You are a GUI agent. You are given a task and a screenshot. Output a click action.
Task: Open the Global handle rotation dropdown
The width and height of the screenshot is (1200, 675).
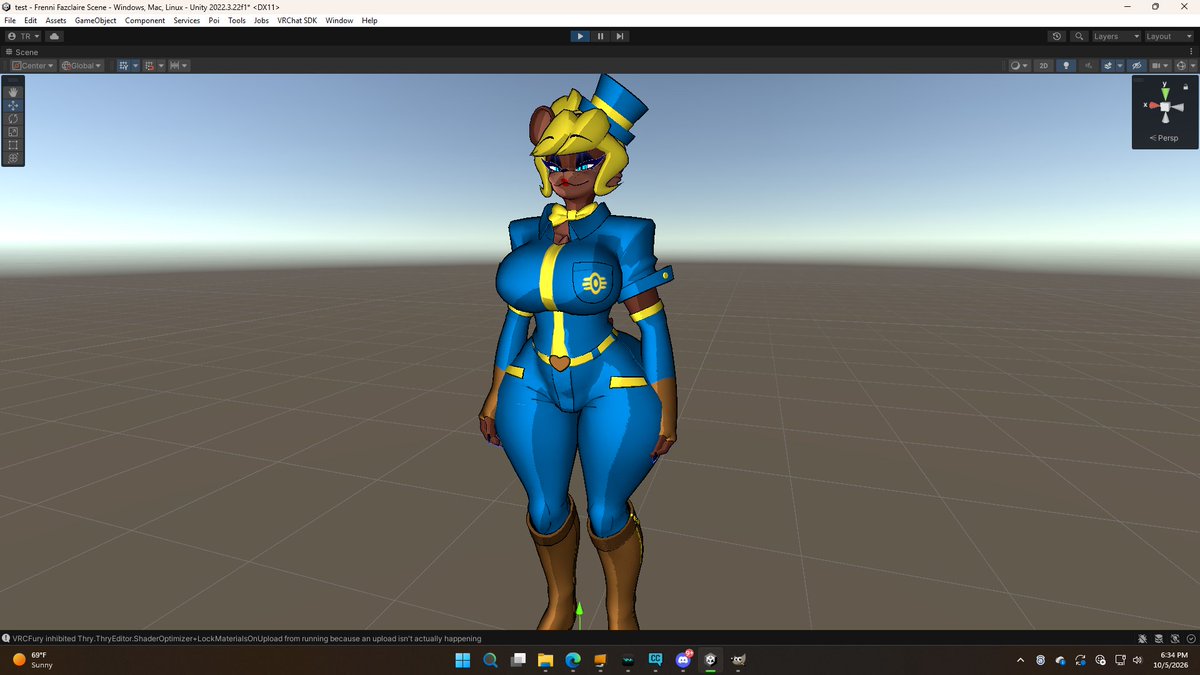[x=82, y=65]
